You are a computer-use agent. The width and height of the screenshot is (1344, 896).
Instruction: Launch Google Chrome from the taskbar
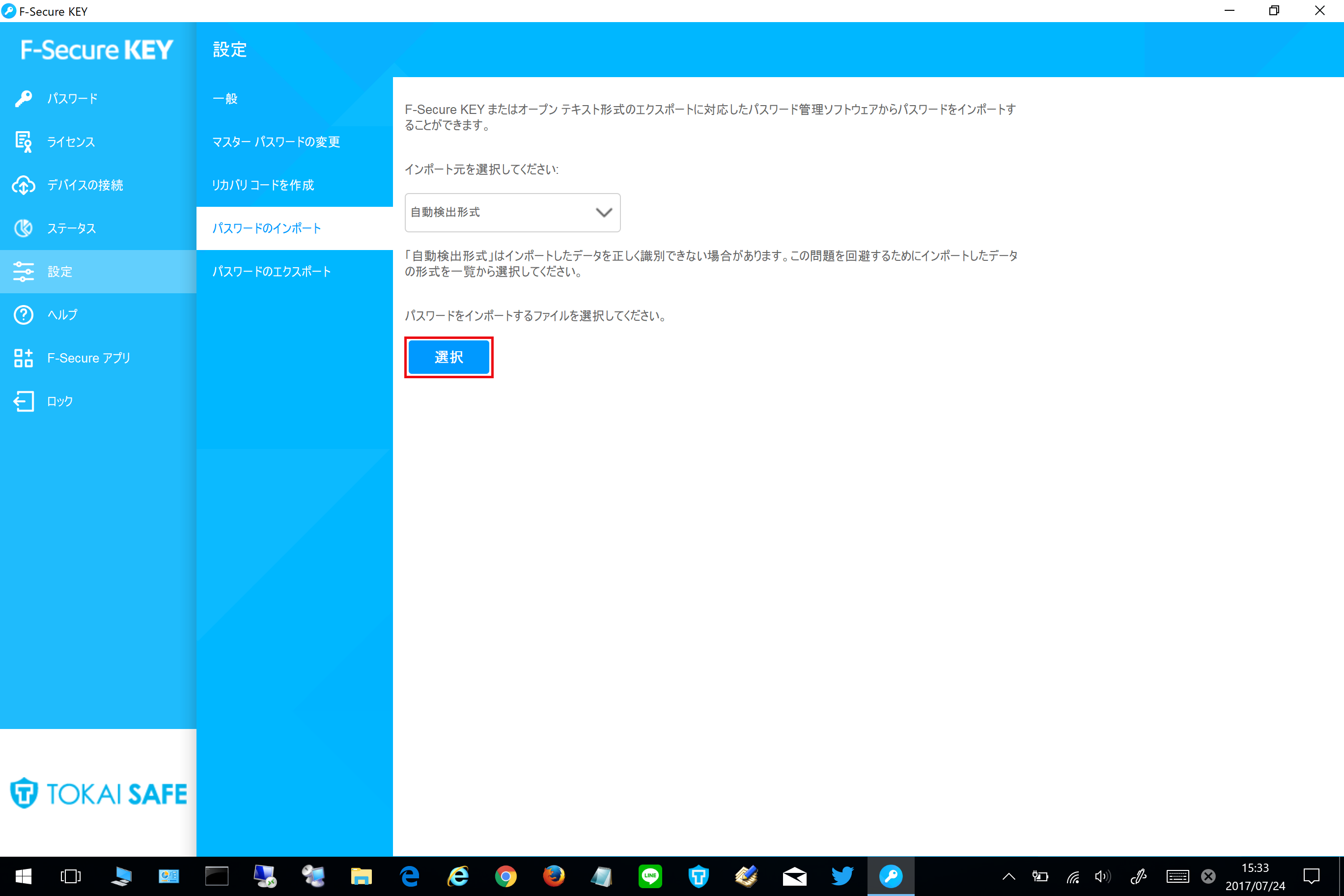505,876
